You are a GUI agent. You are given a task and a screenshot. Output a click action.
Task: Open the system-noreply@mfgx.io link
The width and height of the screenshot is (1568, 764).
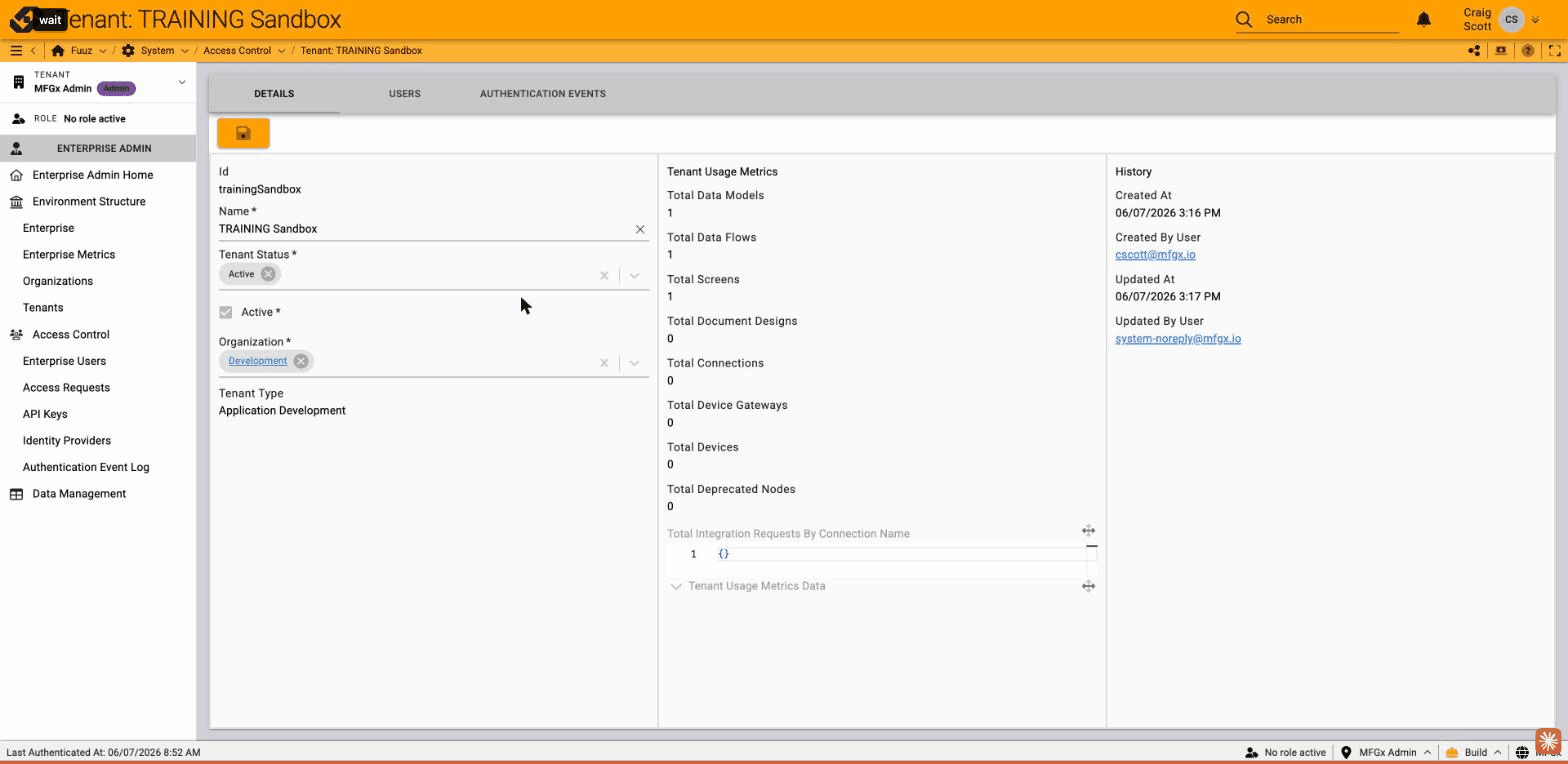pos(1178,339)
